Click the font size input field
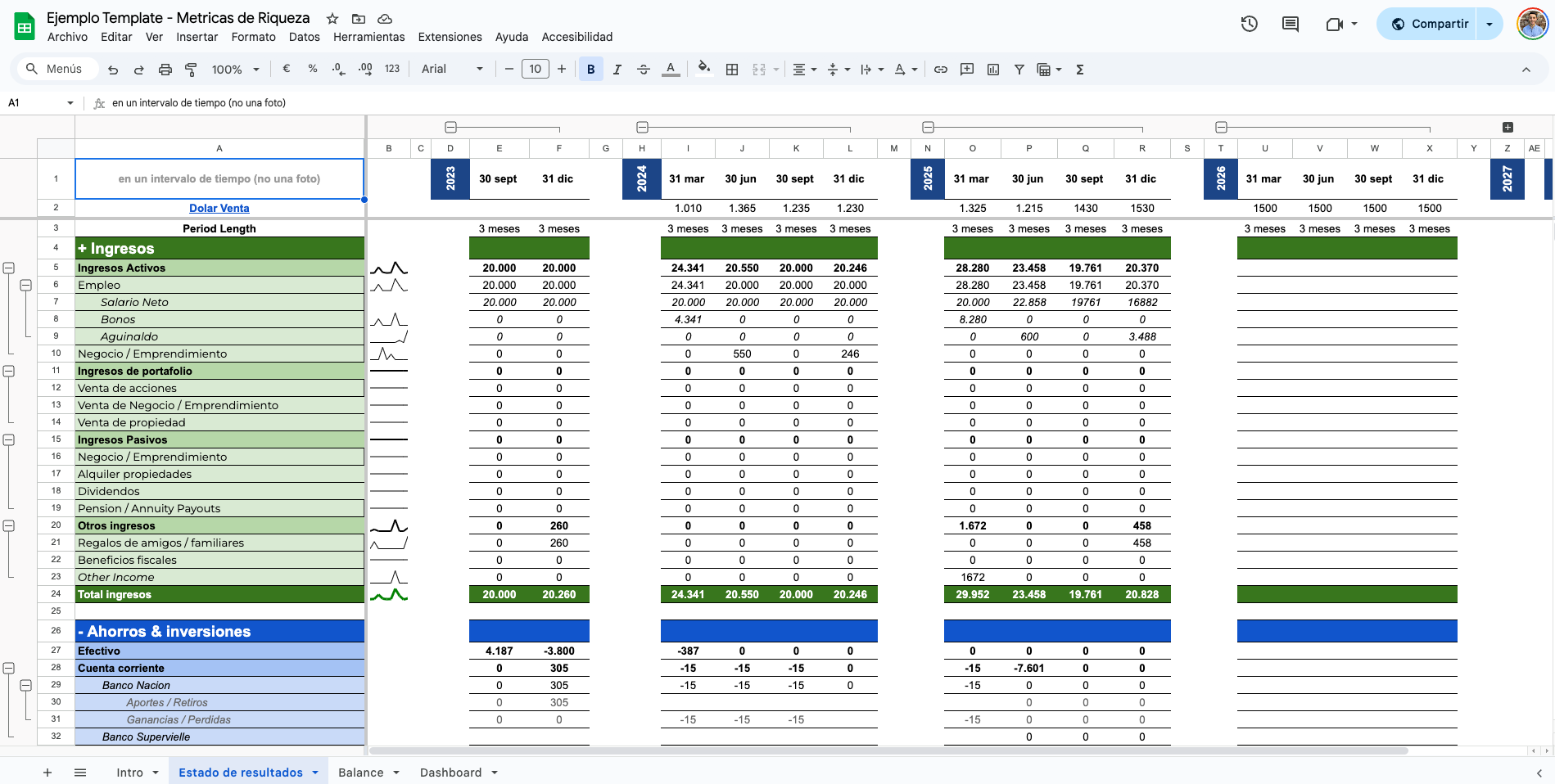Viewport: 1555px width, 784px height. click(535, 70)
